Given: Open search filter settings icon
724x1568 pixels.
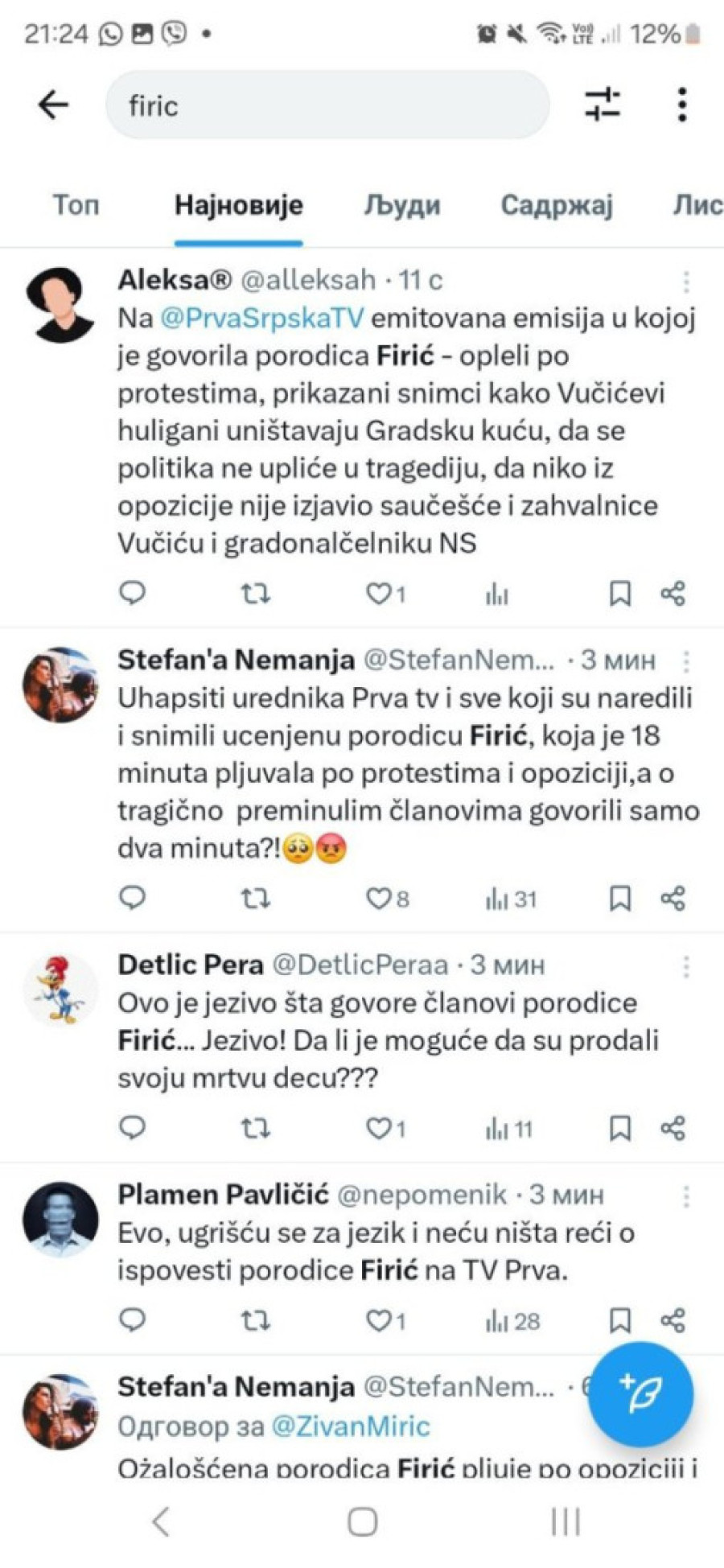Looking at the screenshot, I should (x=602, y=105).
